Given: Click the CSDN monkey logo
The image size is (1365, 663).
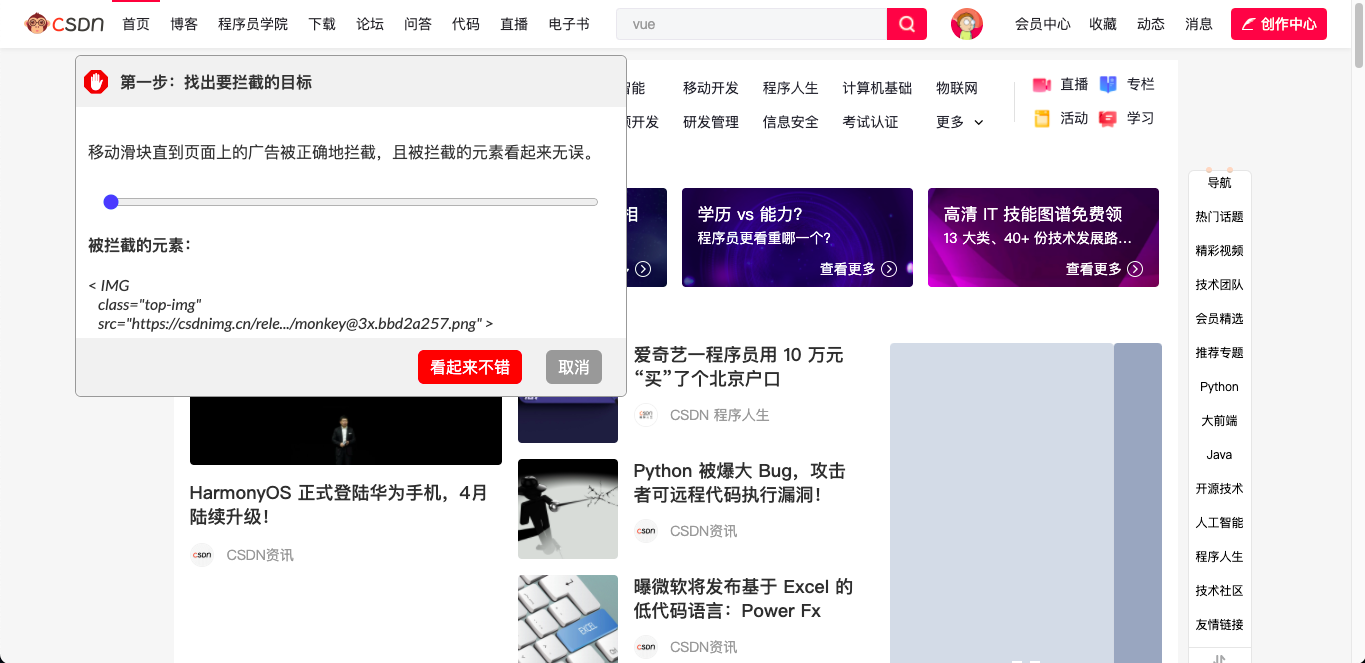Looking at the screenshot, I should click(65, 23).
